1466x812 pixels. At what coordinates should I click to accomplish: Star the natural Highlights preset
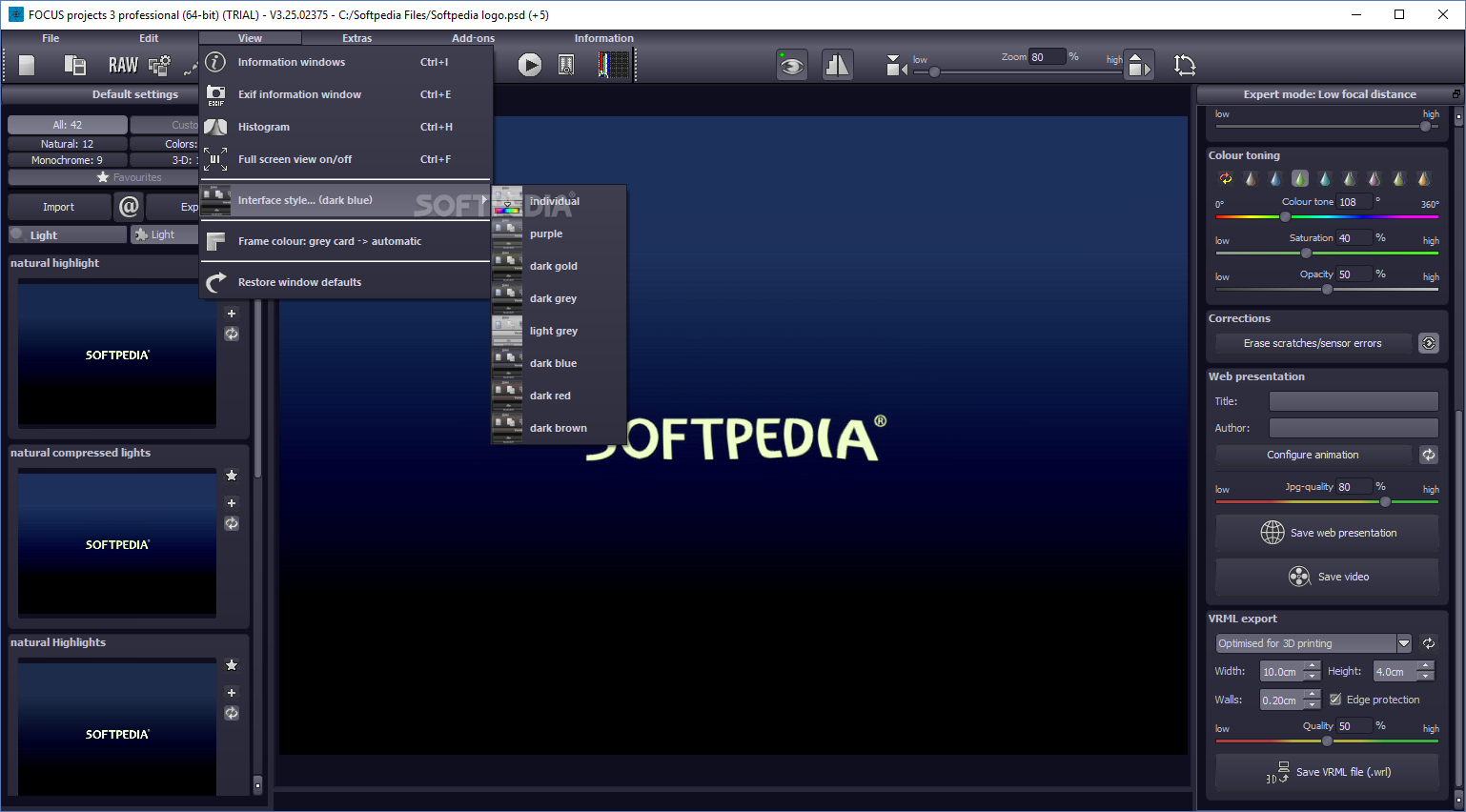pyautogui.click(x=232, y=665)
